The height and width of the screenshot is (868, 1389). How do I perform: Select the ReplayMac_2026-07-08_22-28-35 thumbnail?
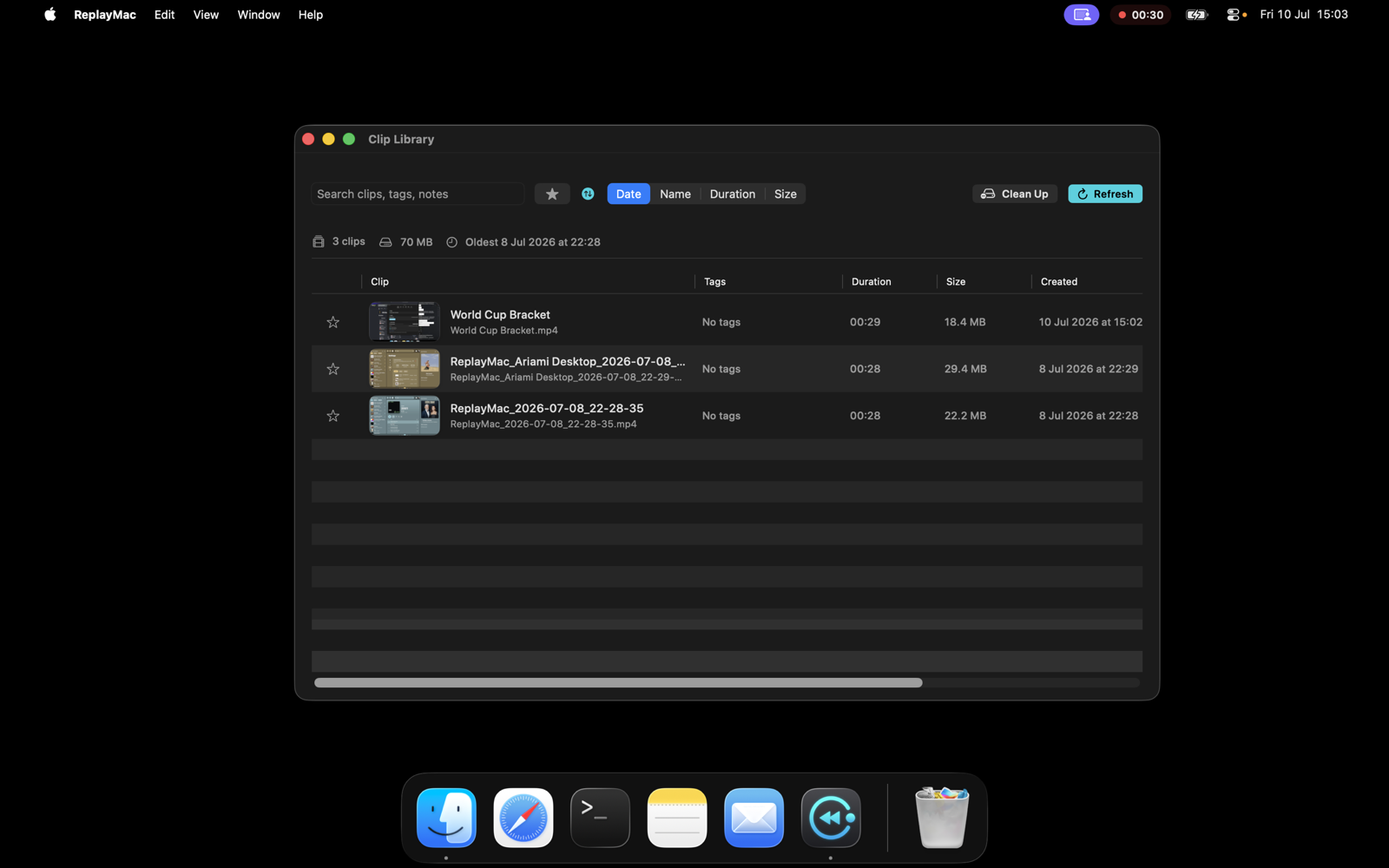[405, 415]
